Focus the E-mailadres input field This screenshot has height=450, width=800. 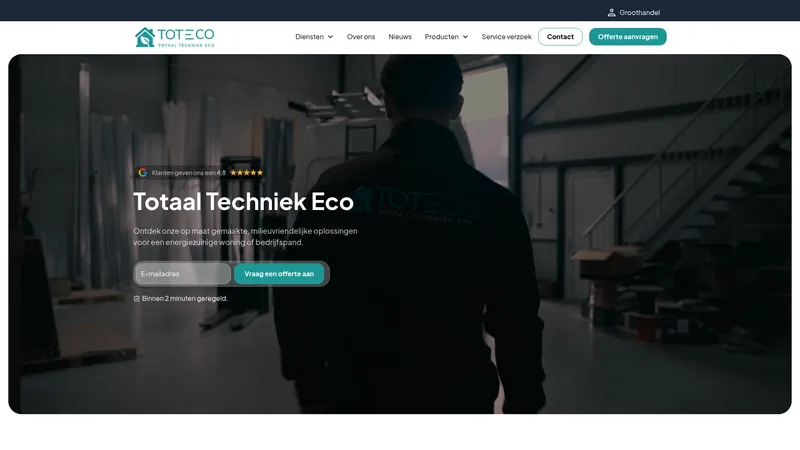[x=183, y=274]
